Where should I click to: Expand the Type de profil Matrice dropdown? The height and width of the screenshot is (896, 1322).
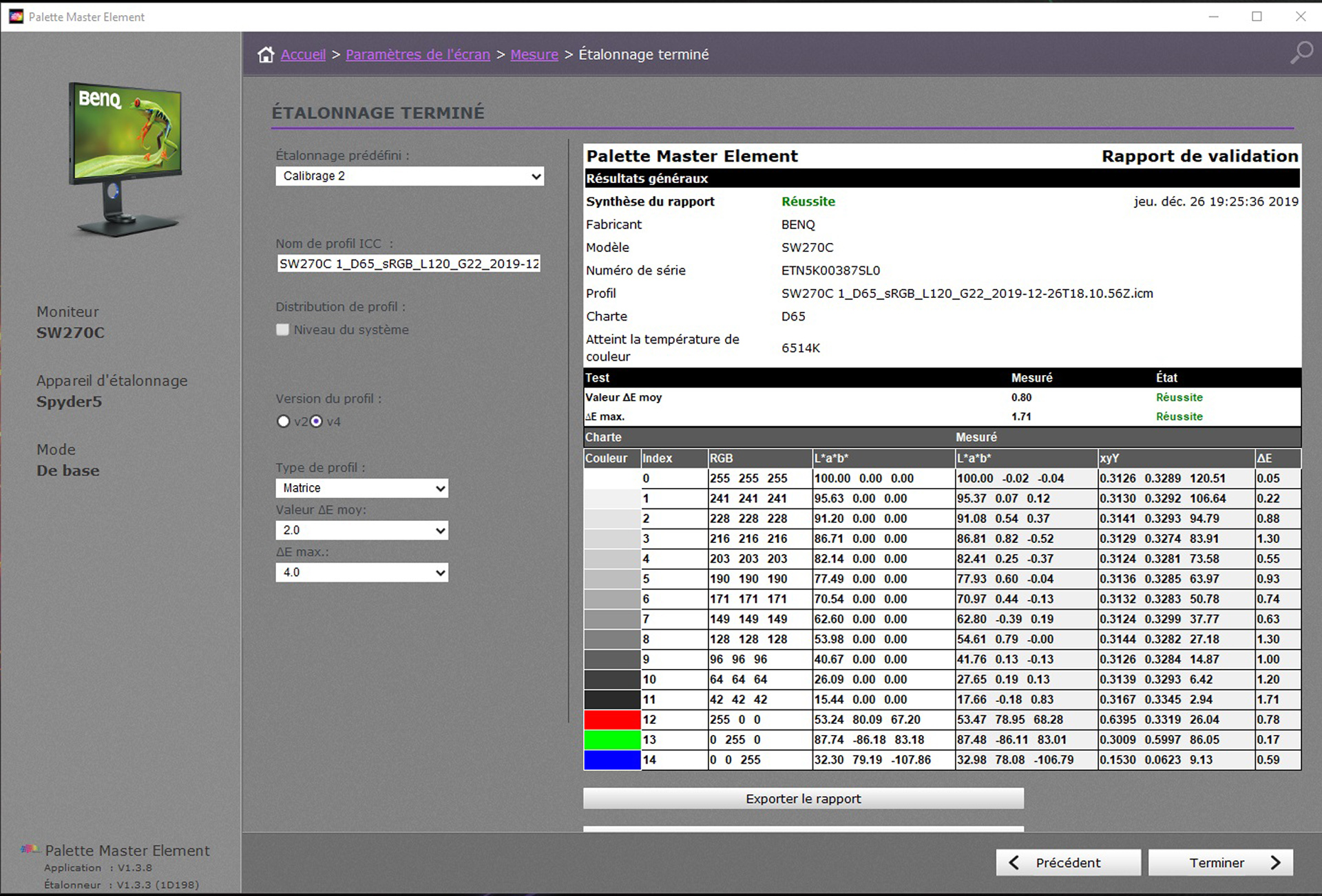[361, 488]
